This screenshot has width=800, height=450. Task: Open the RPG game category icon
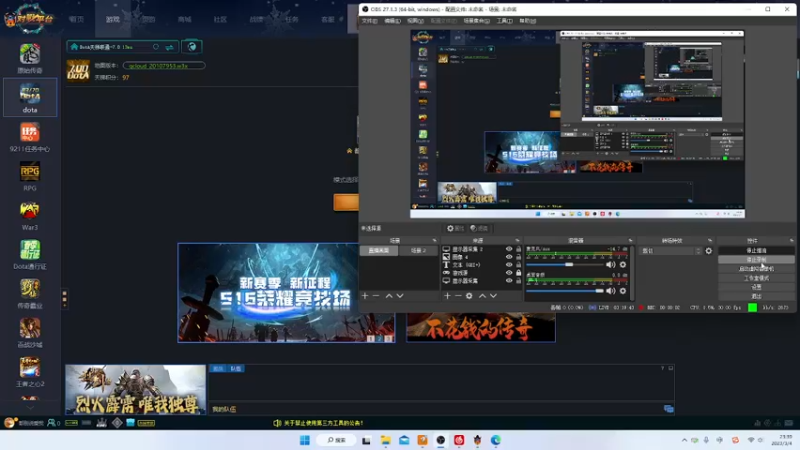(x=30, y=176)
